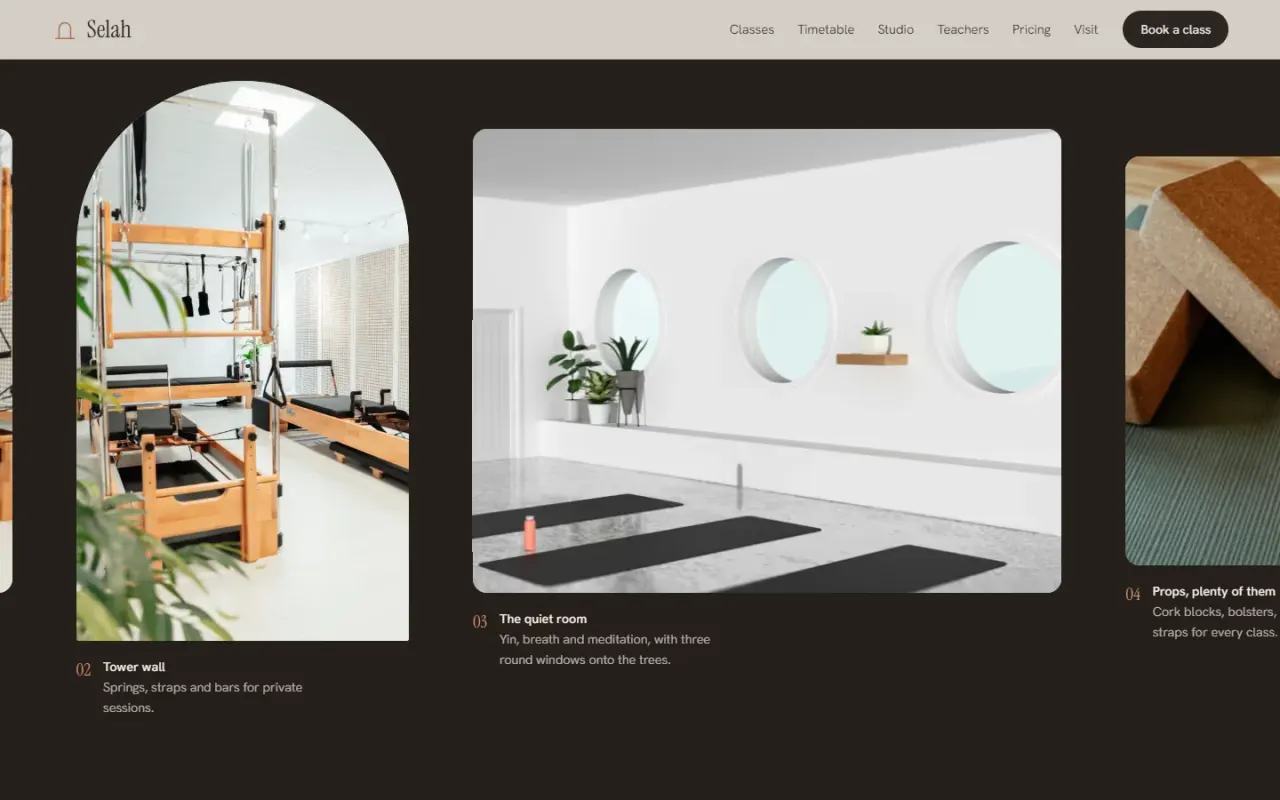The width and height of the screenshot is (1280, 800).
Task: Click the '03' slide number
Action: [480, 621]
